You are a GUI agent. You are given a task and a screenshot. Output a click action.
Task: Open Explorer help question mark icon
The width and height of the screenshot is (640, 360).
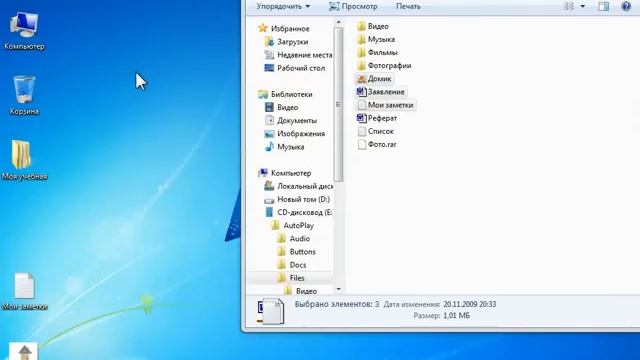[x=626, y=6]
